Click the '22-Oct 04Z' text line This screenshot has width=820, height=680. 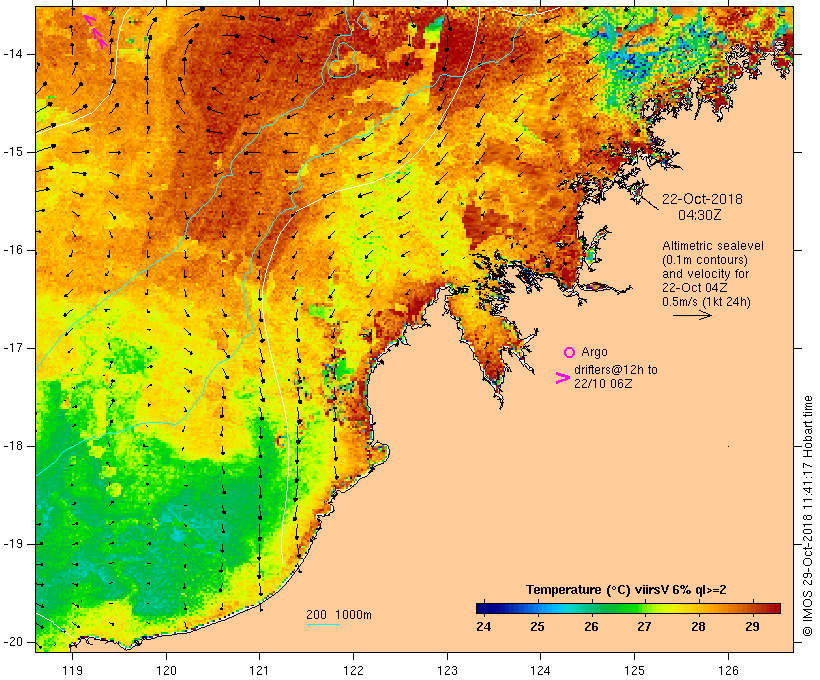point(694,288)
